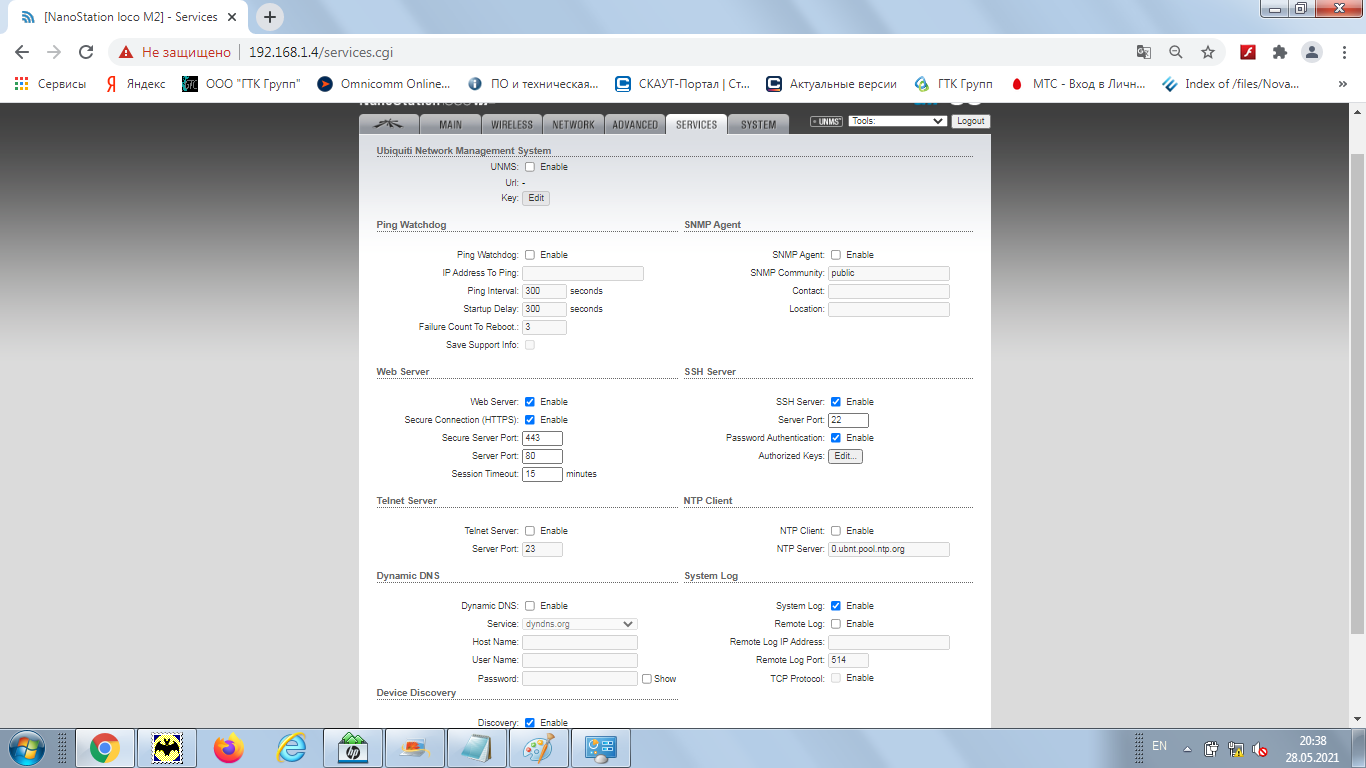
Task: Open the СКАУТ-Портал bookmark
Action: tap(683, 84)
